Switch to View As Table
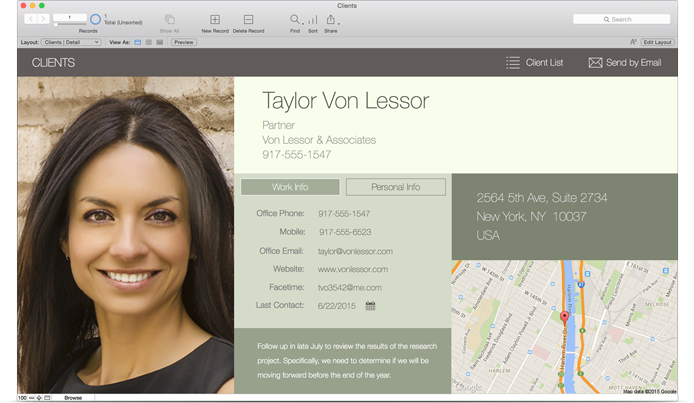 tap(160, 42)
